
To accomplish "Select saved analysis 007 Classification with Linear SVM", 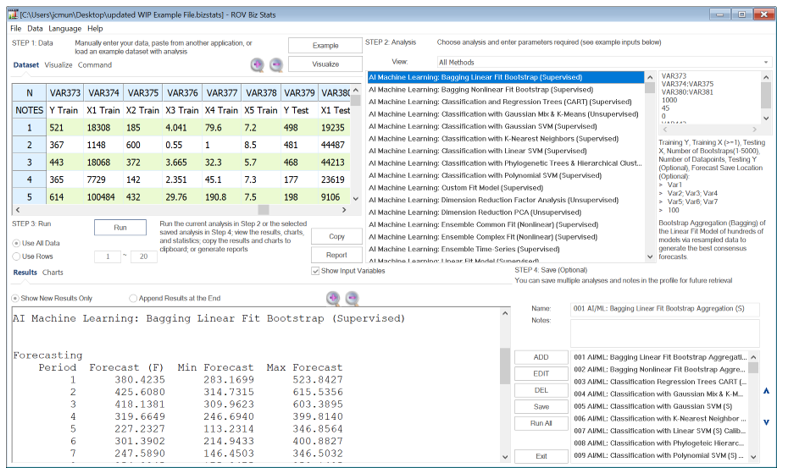I will click(x=659, y=431).
